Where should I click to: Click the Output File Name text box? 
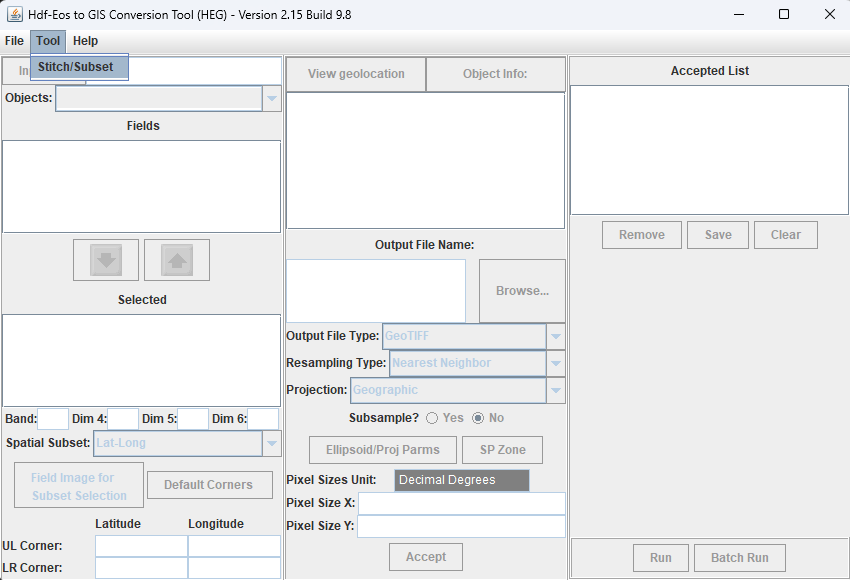click(376, 291)
